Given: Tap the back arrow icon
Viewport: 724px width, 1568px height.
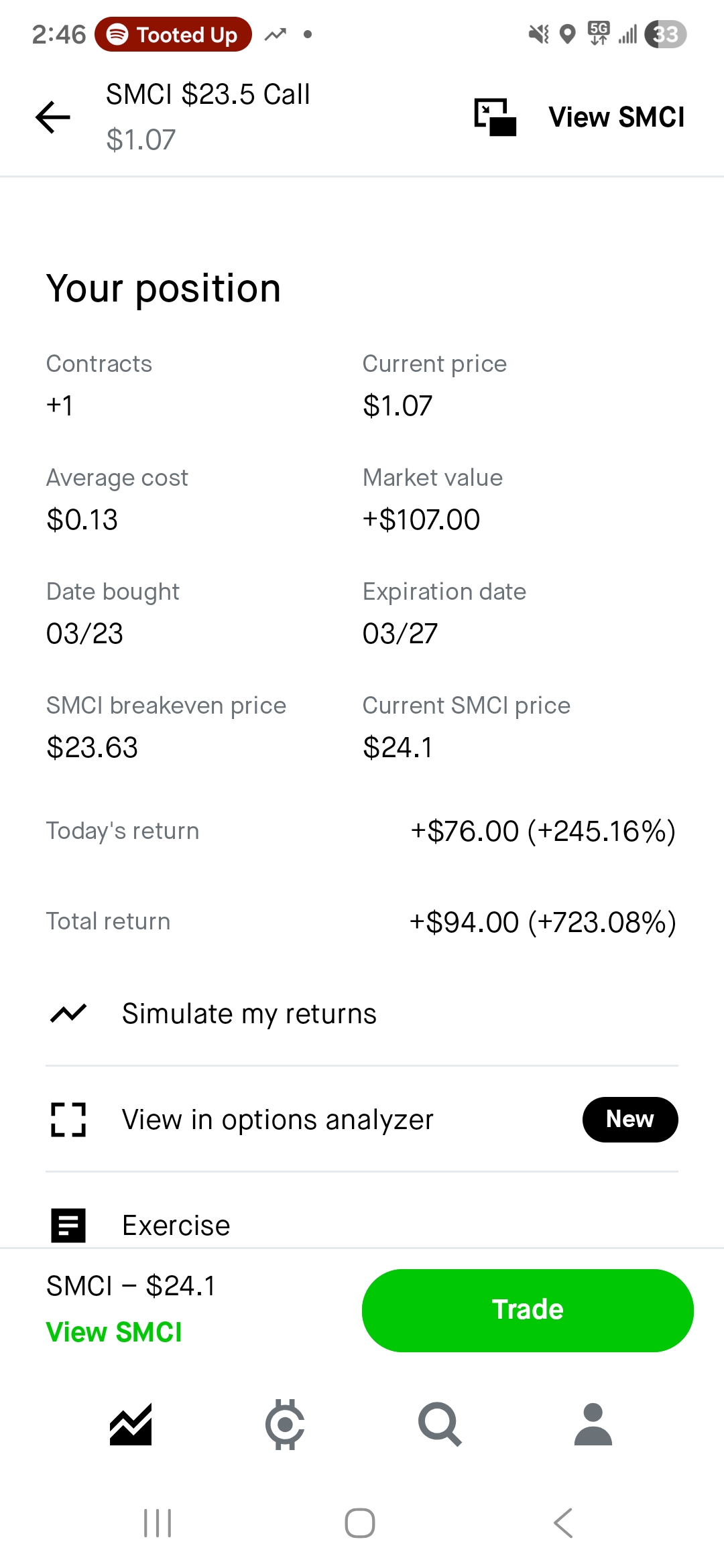Looking at the screenshot, I should click(x=53, y=117).
